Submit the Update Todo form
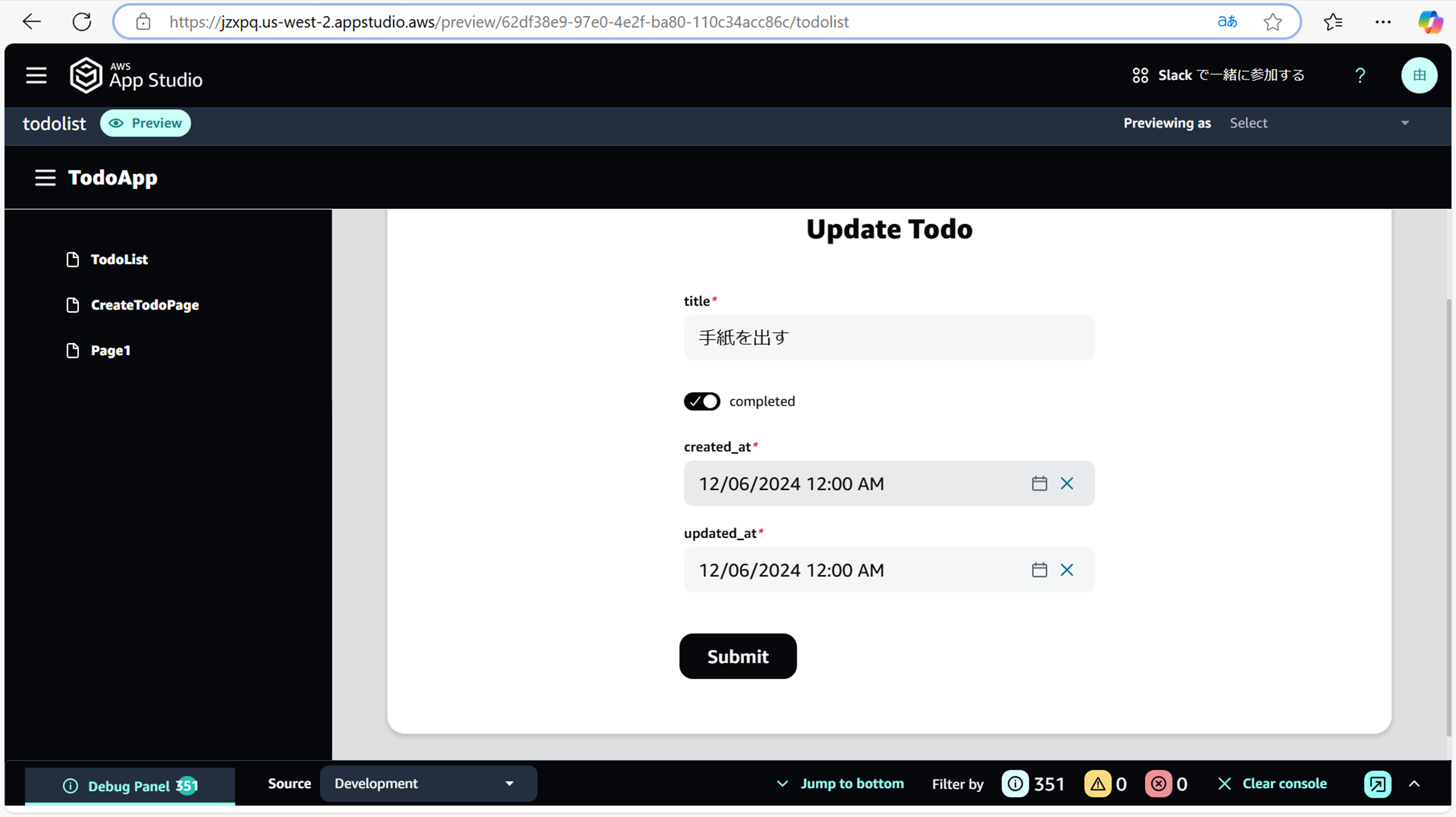The image size is (1456, 817). [x=737, y=656]
